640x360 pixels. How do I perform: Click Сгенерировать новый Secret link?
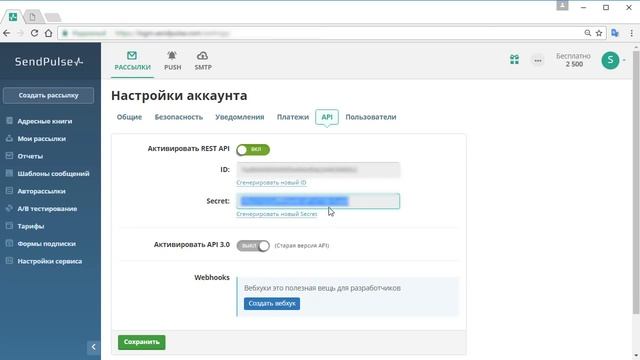pos(277,214)
